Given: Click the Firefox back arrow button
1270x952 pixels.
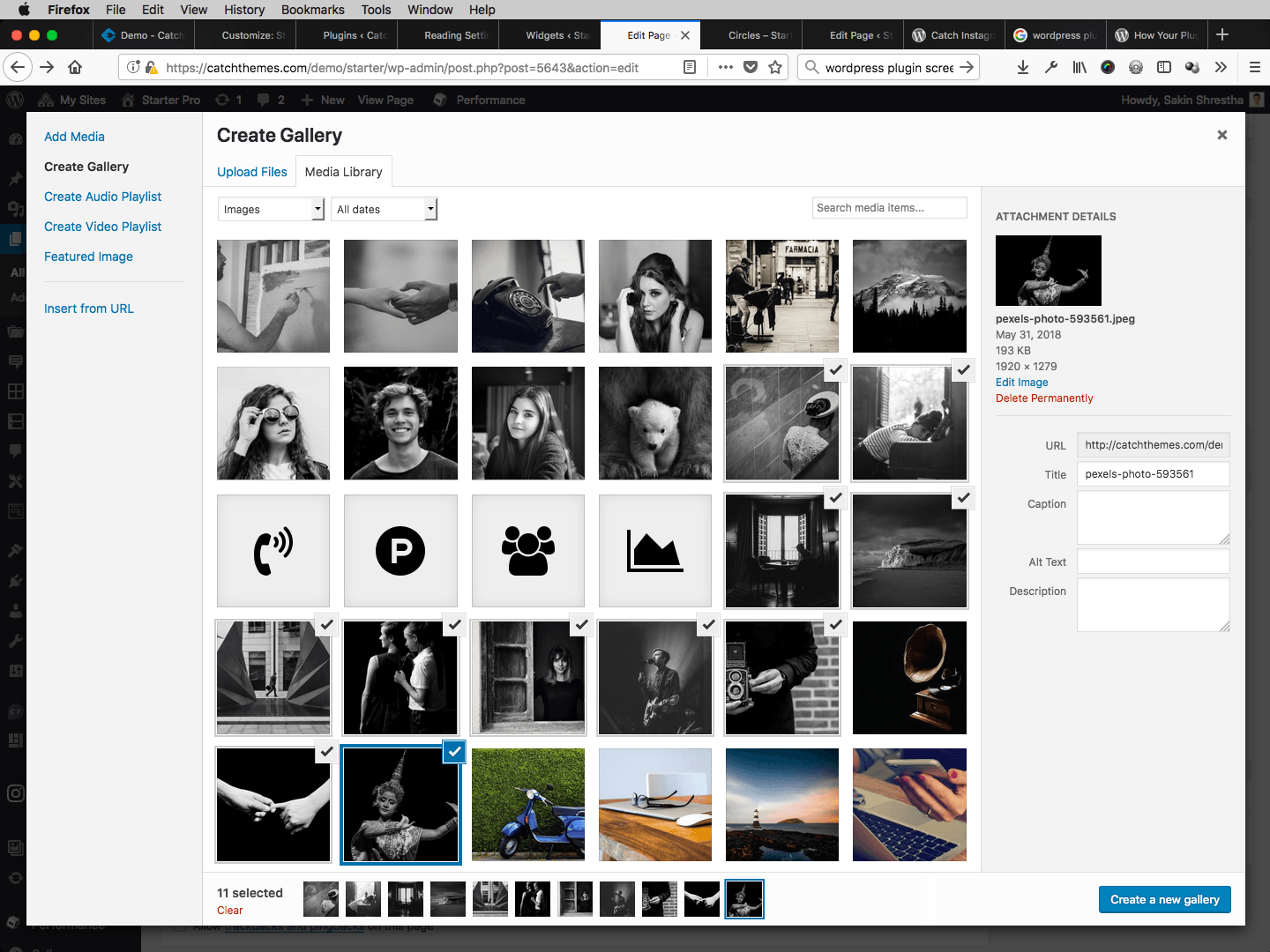Looking at the screenshot, I should pyautogui.click(x=18, y=67).
